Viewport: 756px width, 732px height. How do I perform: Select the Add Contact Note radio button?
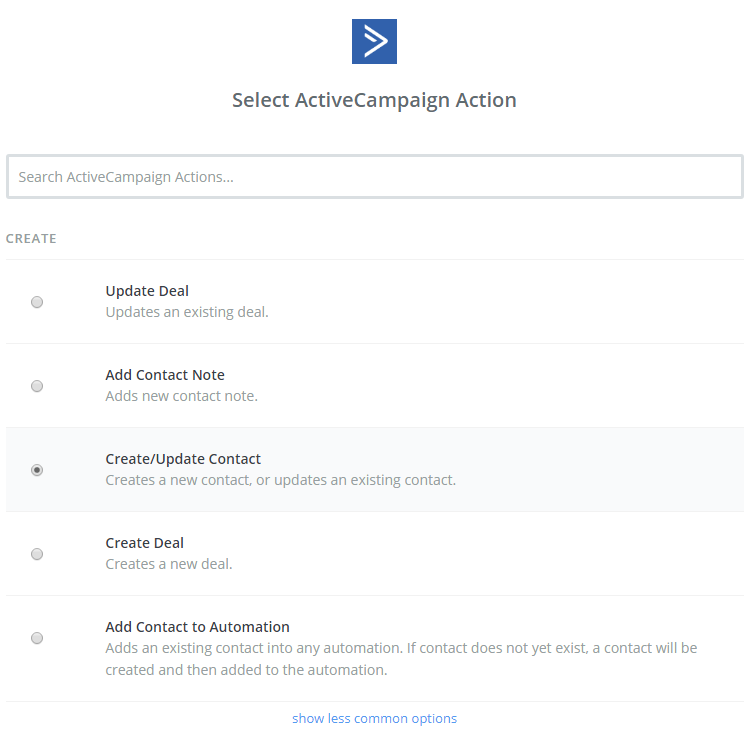pyautogui.click(x=37, y=386)
